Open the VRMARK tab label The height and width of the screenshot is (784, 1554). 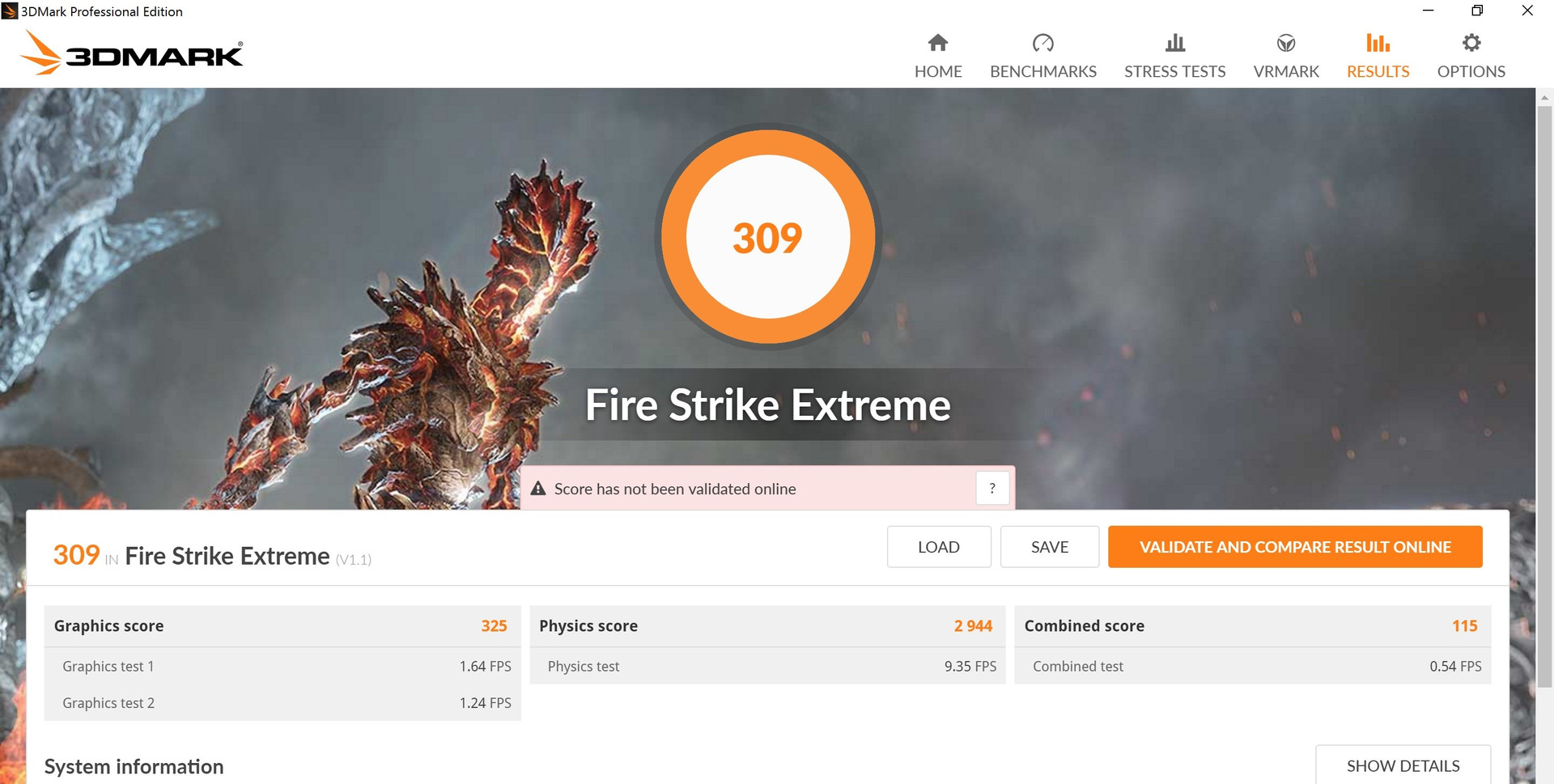pyautogui.click(x=1286, y=71)
